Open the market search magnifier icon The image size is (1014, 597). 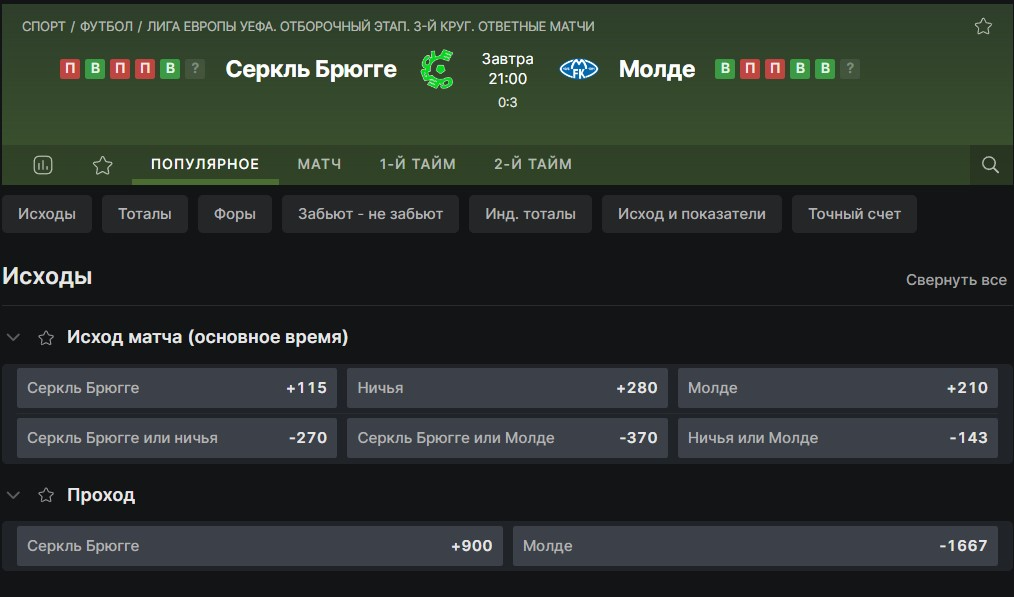click(x=990, y=165)
